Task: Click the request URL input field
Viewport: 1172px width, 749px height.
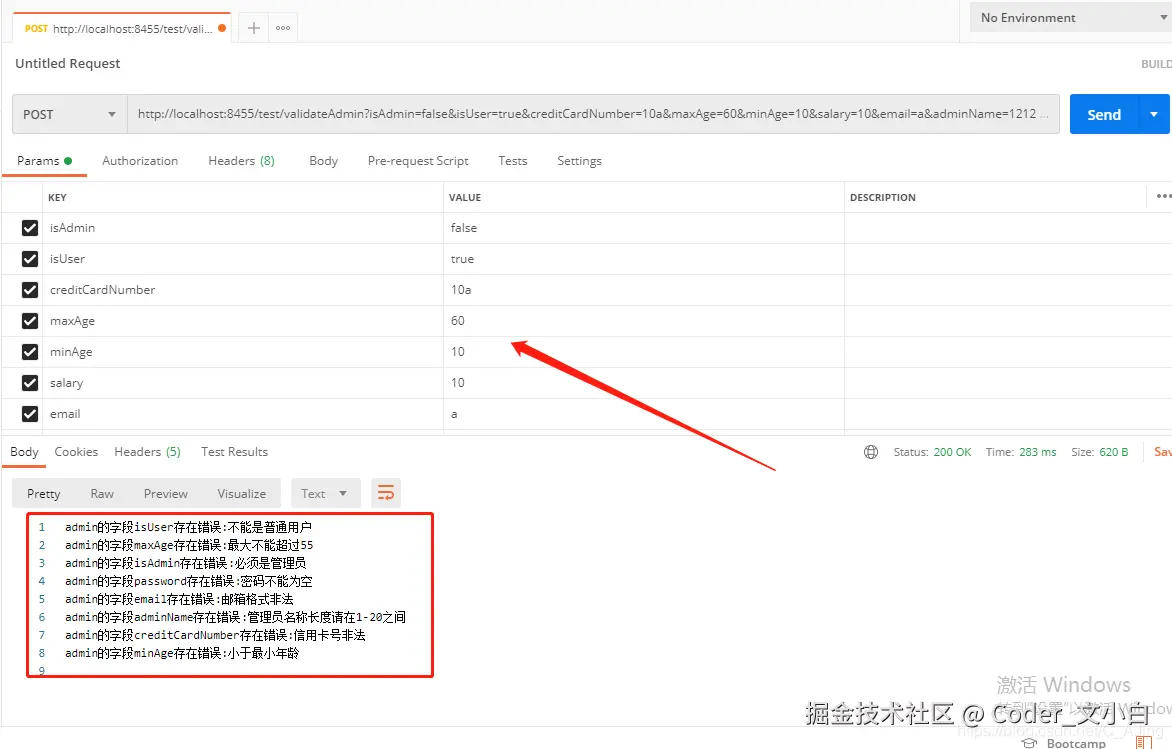Action: click(x=593, y=114)
